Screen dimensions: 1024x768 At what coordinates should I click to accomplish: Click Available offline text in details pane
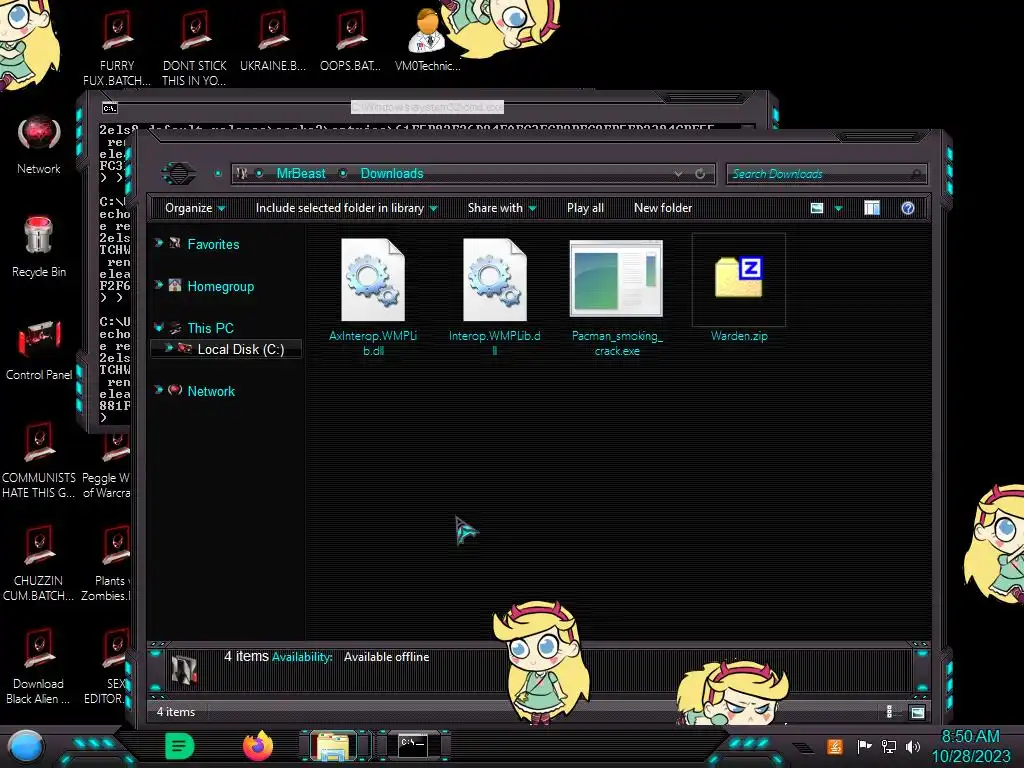pos(387,657)
